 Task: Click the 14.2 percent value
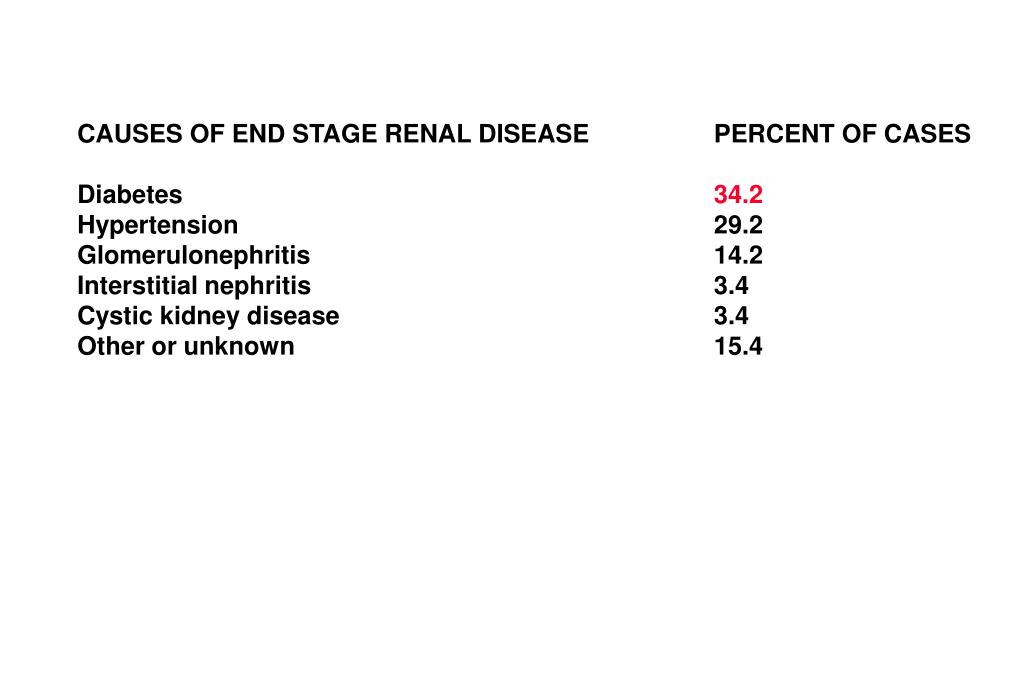[x=738, y=255]
